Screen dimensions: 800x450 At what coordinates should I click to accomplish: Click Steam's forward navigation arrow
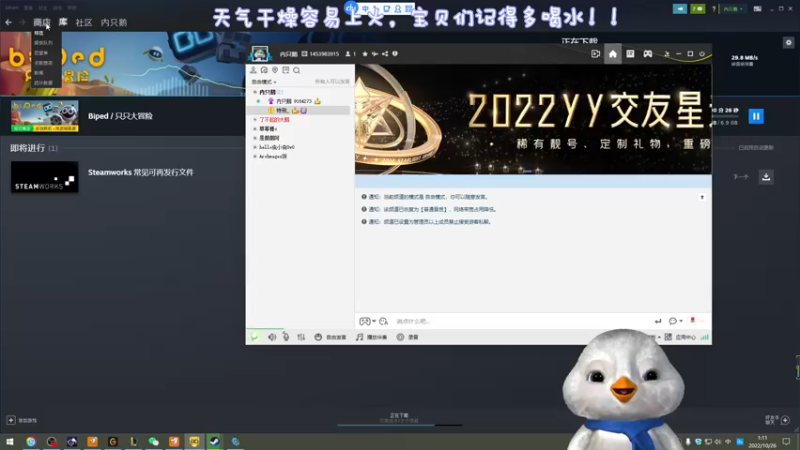pos(22,22)
